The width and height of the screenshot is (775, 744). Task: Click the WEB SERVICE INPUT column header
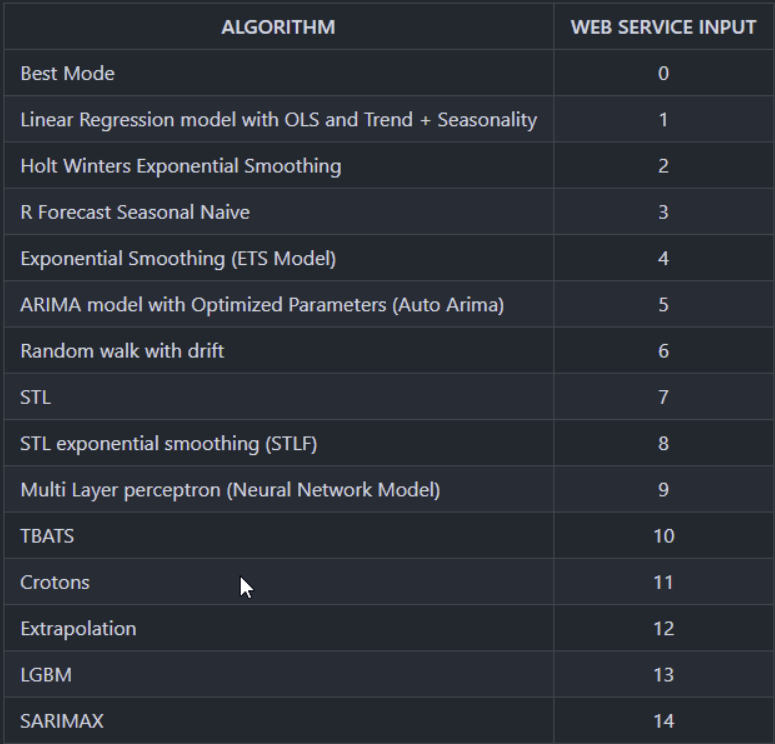[x=663, y=27]
